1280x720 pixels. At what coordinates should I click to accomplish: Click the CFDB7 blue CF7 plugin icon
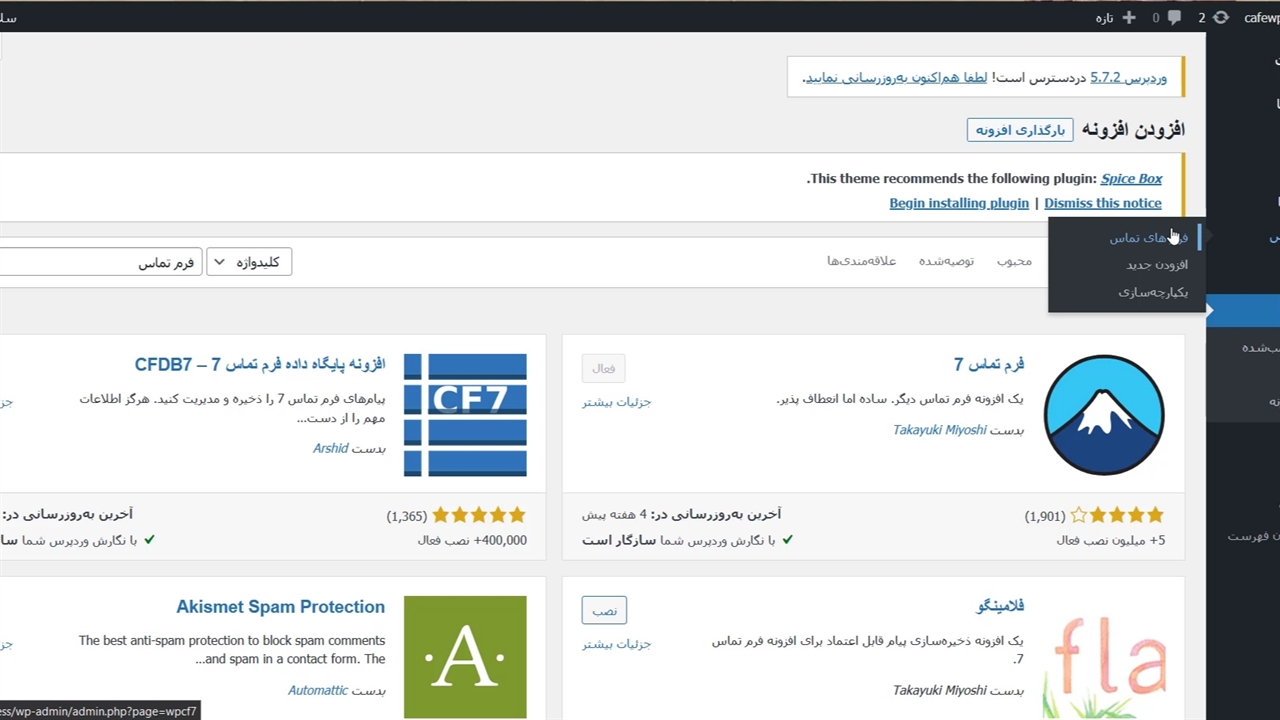coord(465,414)
